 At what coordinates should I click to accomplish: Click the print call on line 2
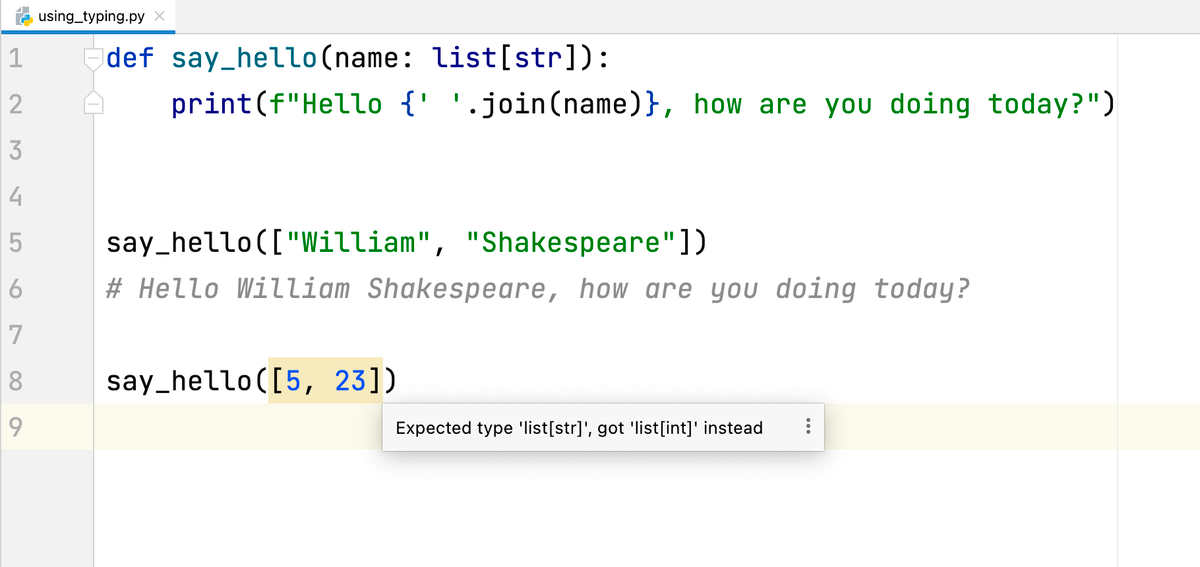[x=211, y=104]
